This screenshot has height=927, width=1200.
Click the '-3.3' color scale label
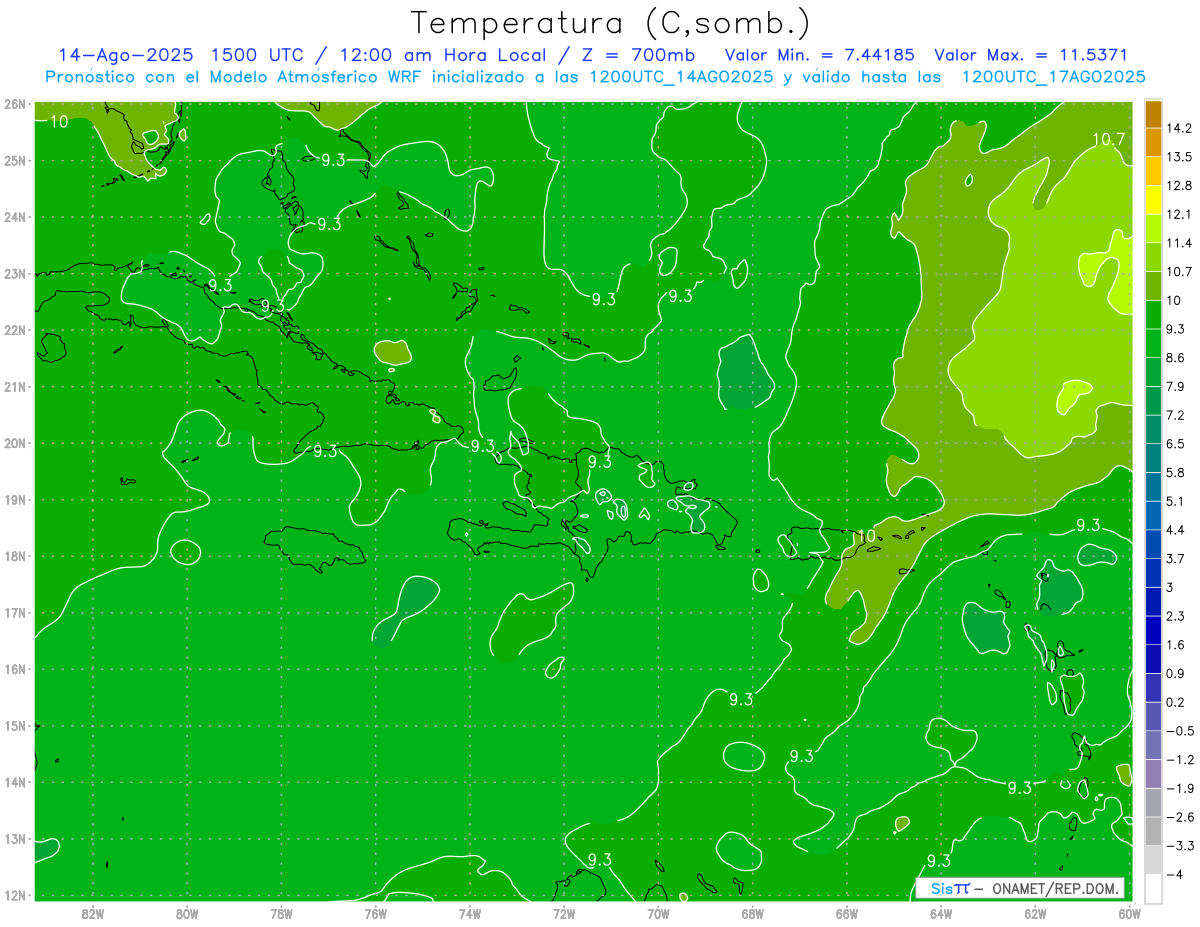tap(1180, 845)
